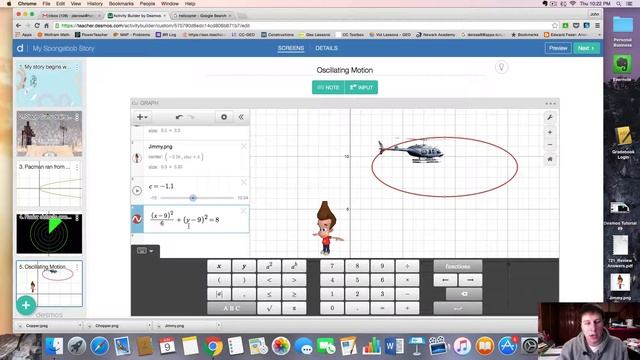
Task: Open Safari from the Dock
Action: point(100,347)
